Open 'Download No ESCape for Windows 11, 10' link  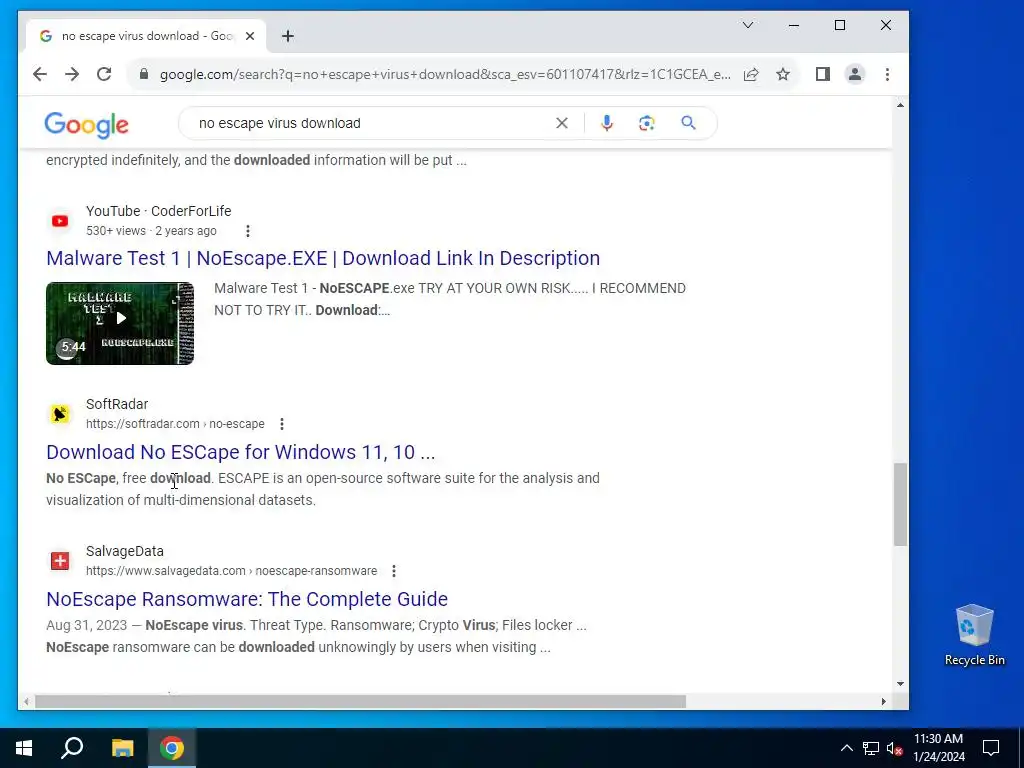click(x=240, y=452)
